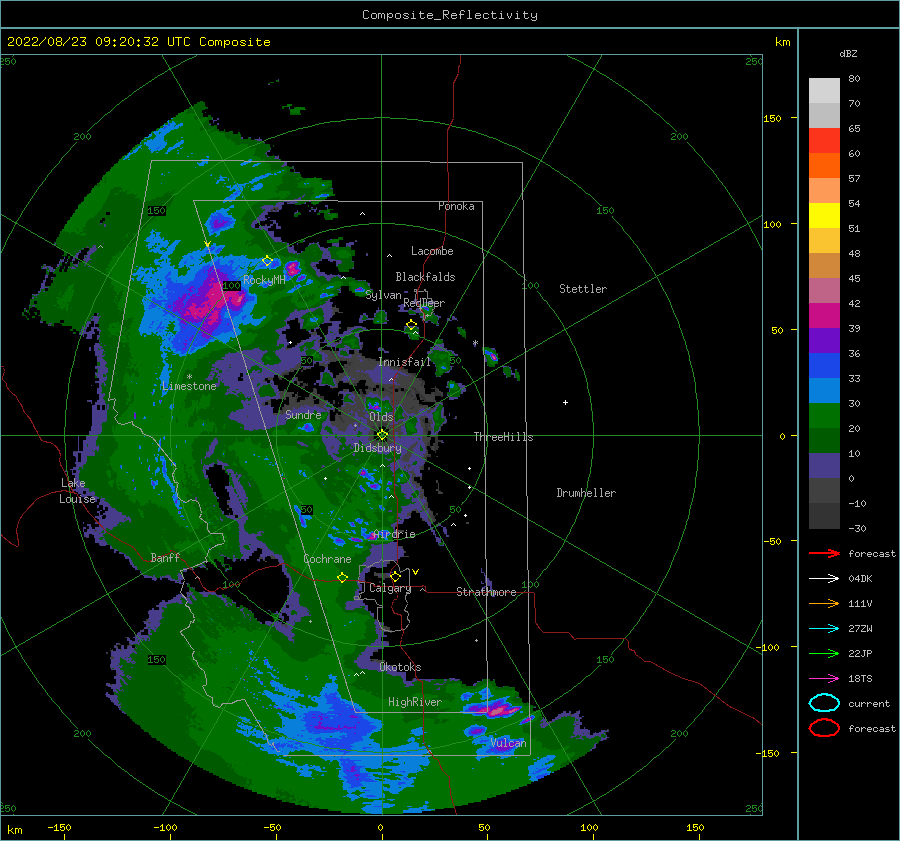Click the Airdrie city label
Screen dimensions: 900x841
point(394,534)
